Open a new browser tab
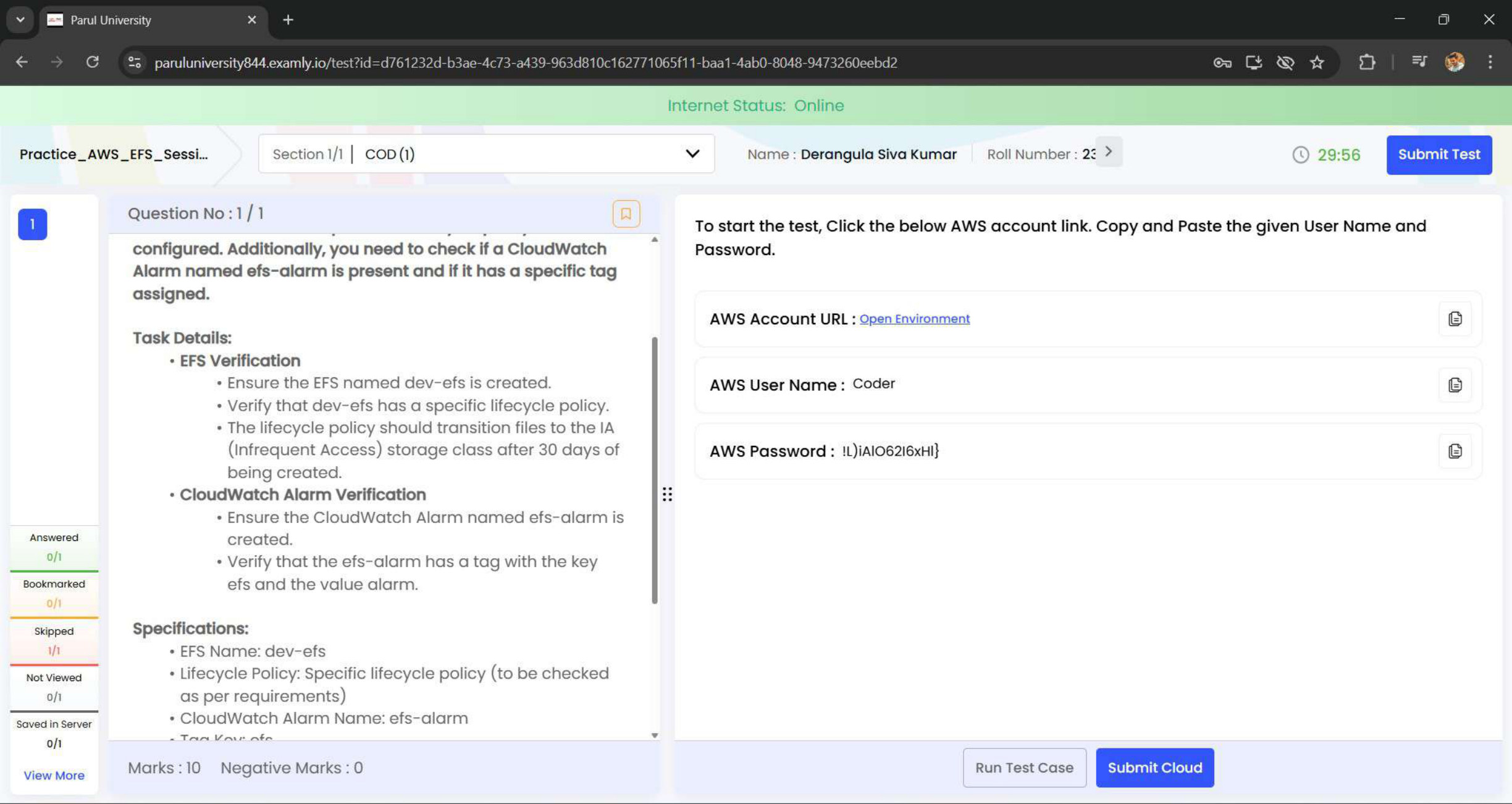 point(288,20)
